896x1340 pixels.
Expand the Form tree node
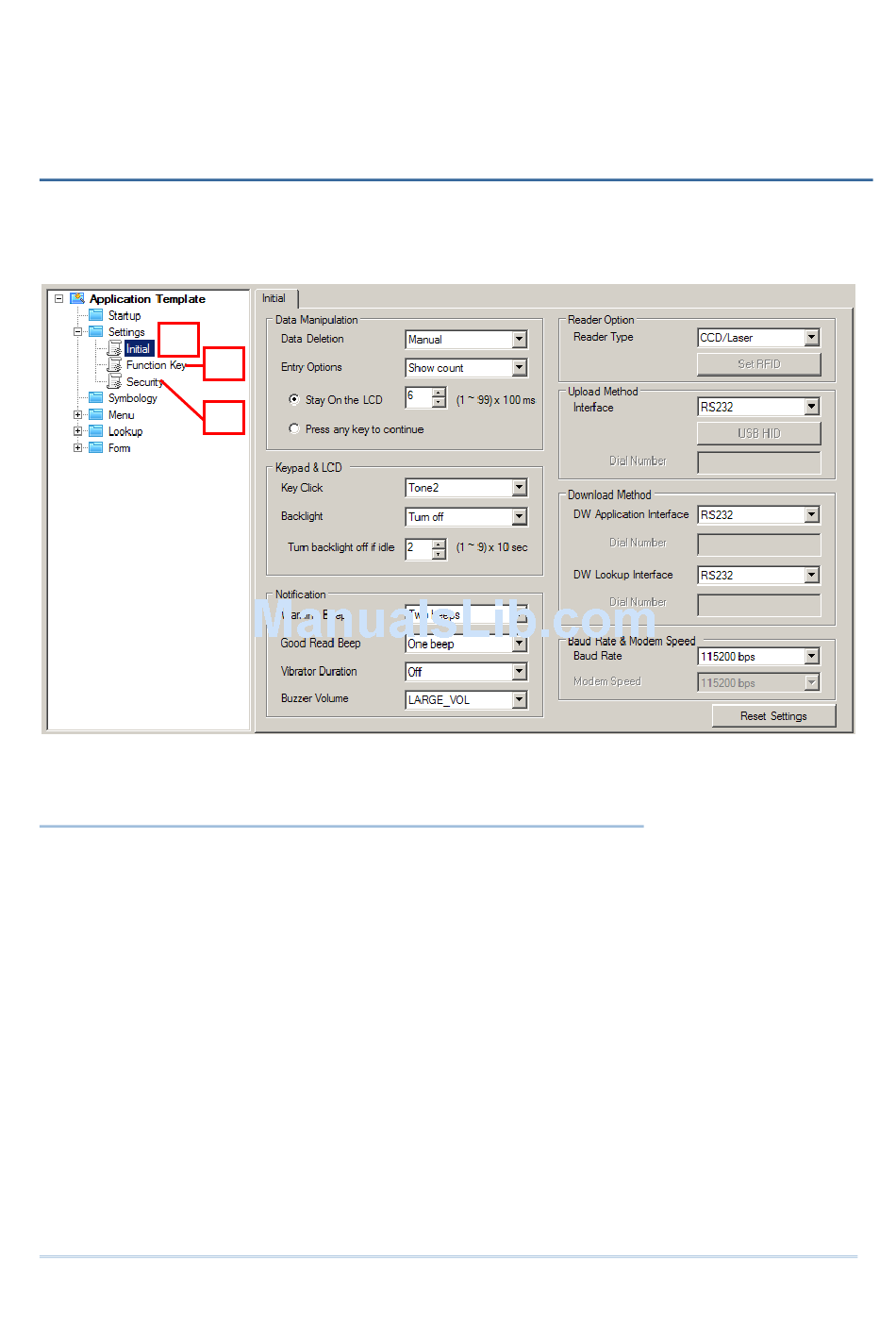click(x=77, y=447)
